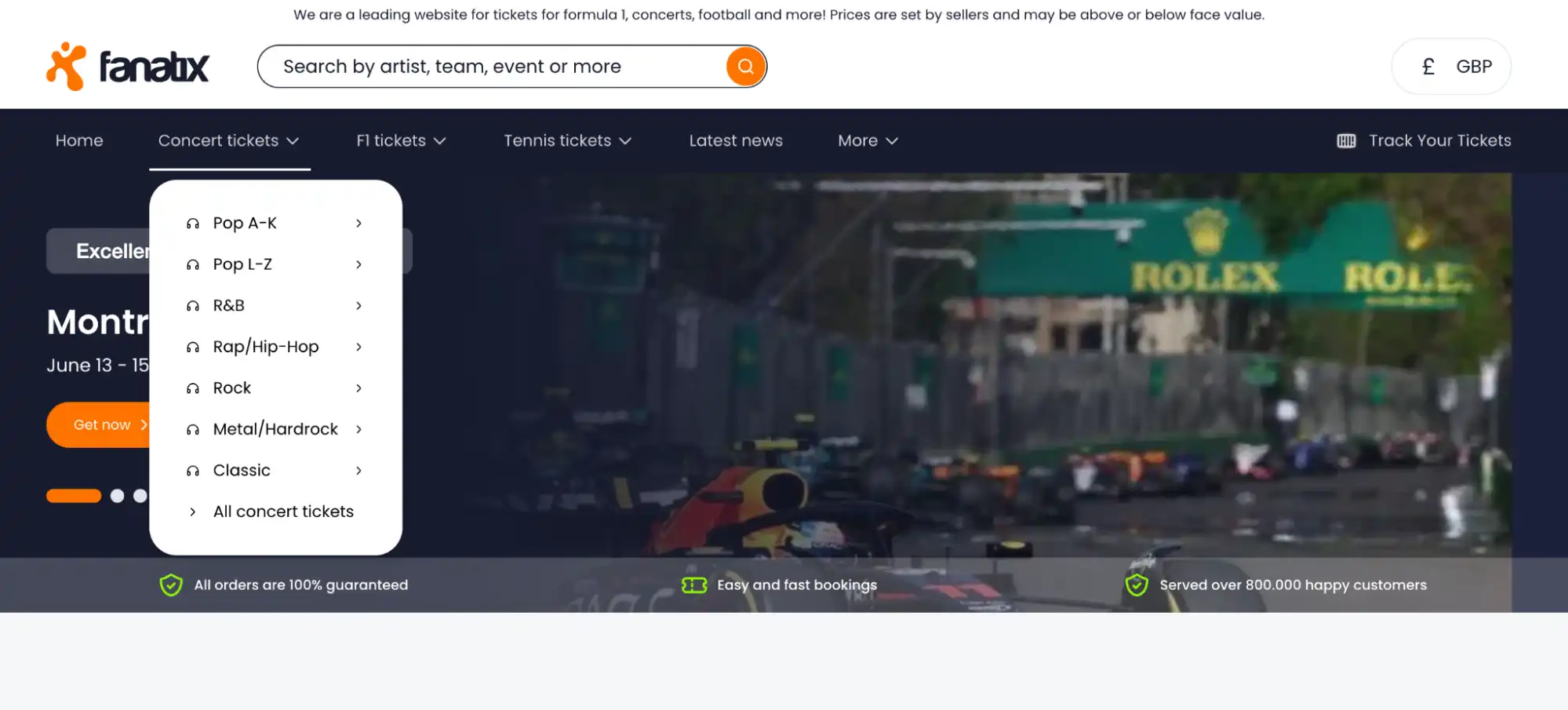Click the shield icon beside 100% guaranteed text

[x=171, y=584]
